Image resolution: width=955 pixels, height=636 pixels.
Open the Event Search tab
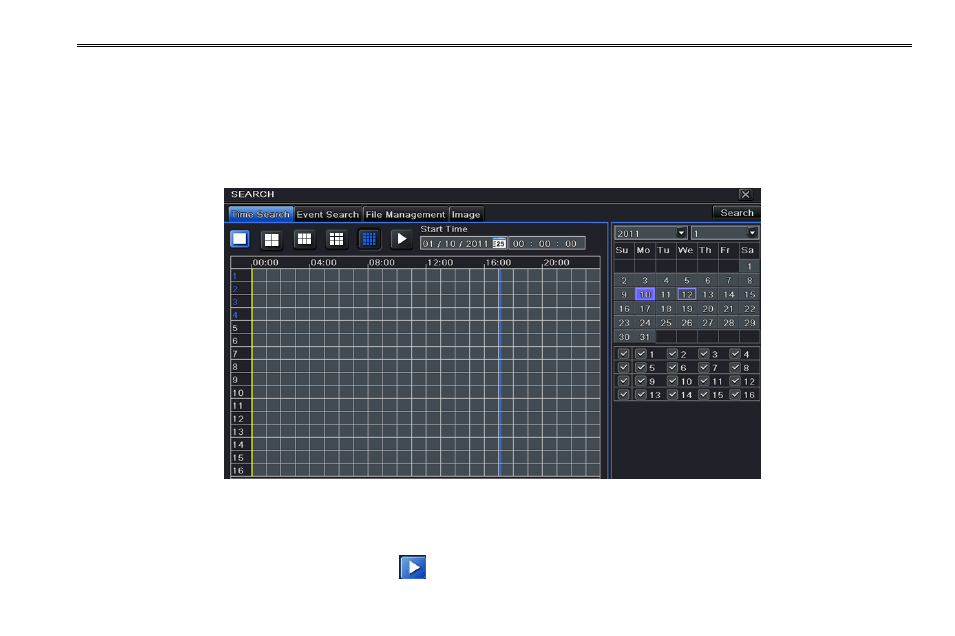328,214
